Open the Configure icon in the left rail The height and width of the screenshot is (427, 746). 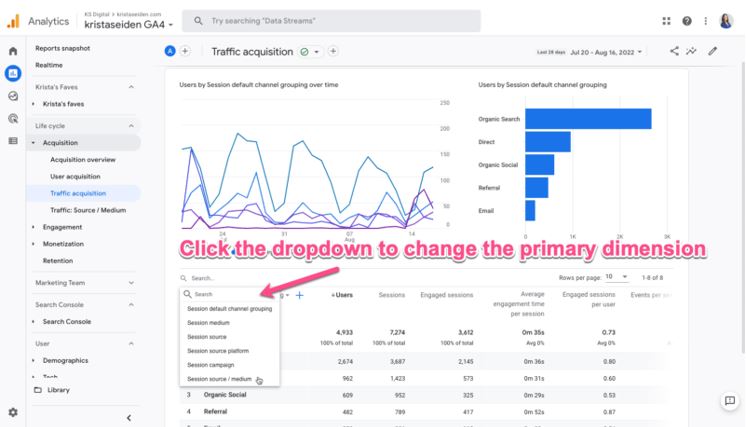pyautogui.click(x=13, y=141)
